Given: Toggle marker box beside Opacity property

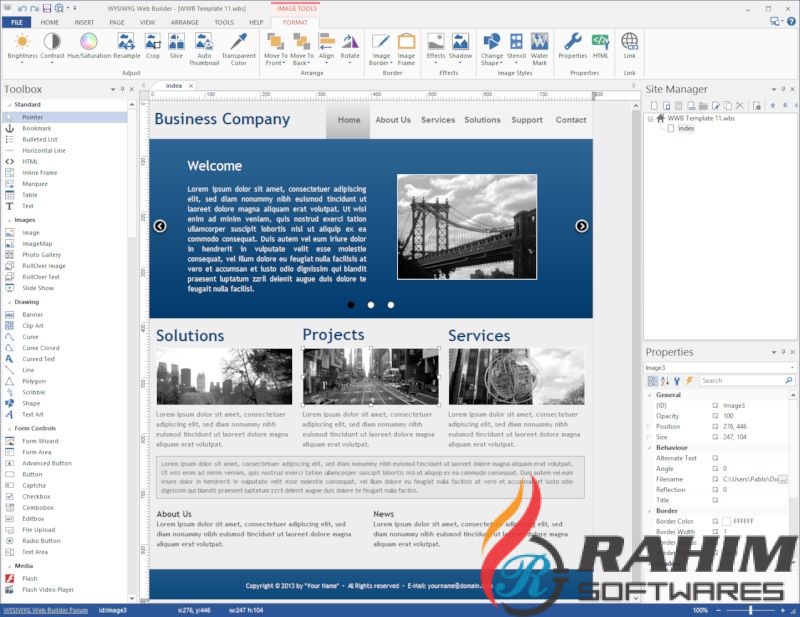Looking at the screenshot, I should (x=715, y=416).
